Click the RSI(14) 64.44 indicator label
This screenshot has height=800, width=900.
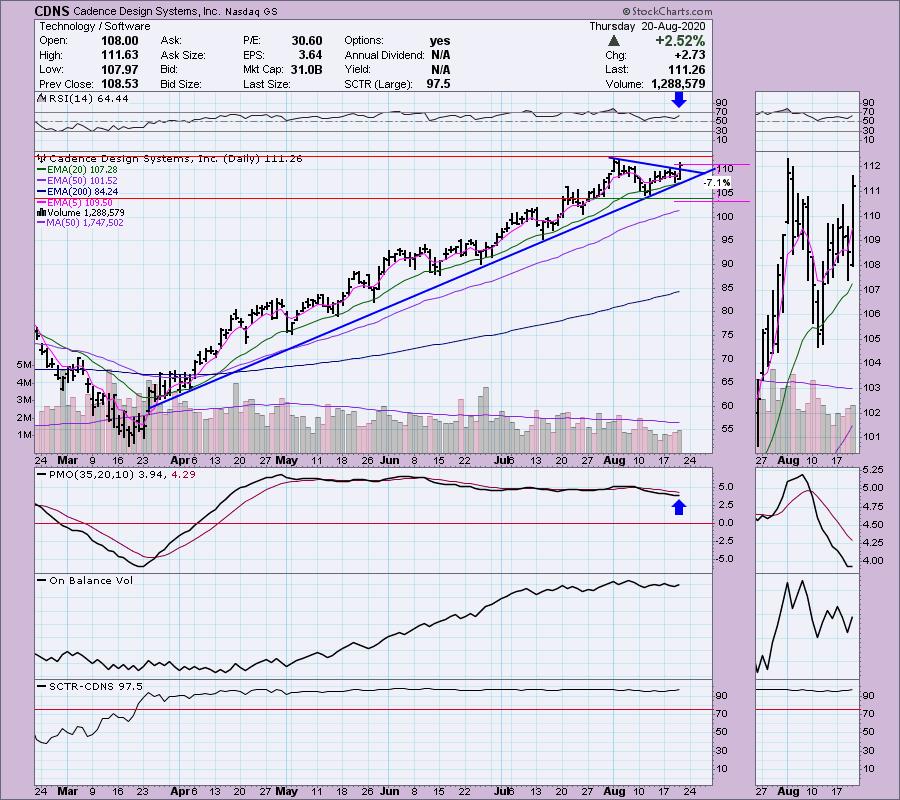tap(89, 99)
